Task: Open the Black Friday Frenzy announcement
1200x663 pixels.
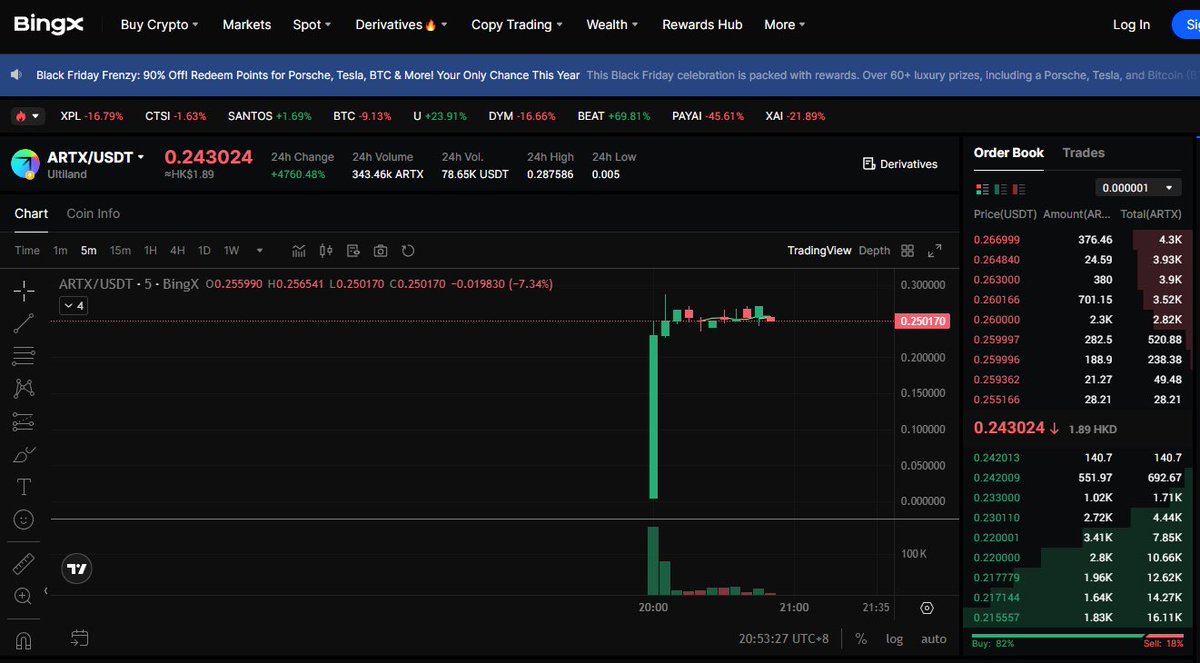Action: point(307,75)
